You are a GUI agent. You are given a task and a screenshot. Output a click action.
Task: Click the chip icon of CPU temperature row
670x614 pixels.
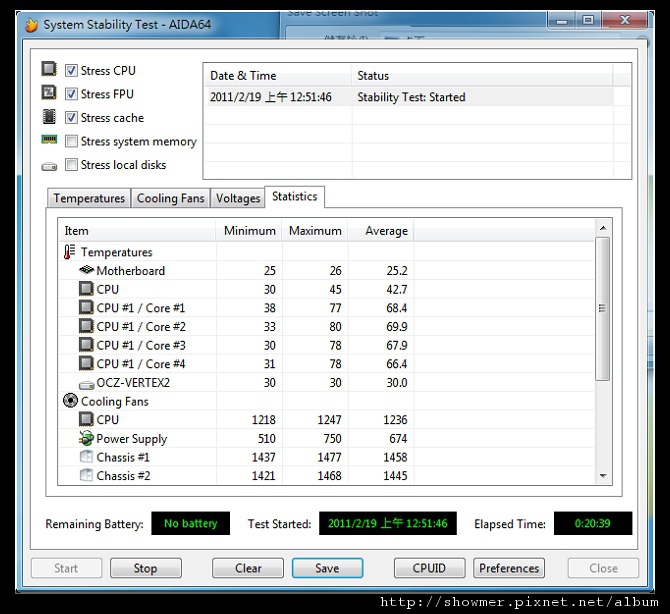point(86,289)
